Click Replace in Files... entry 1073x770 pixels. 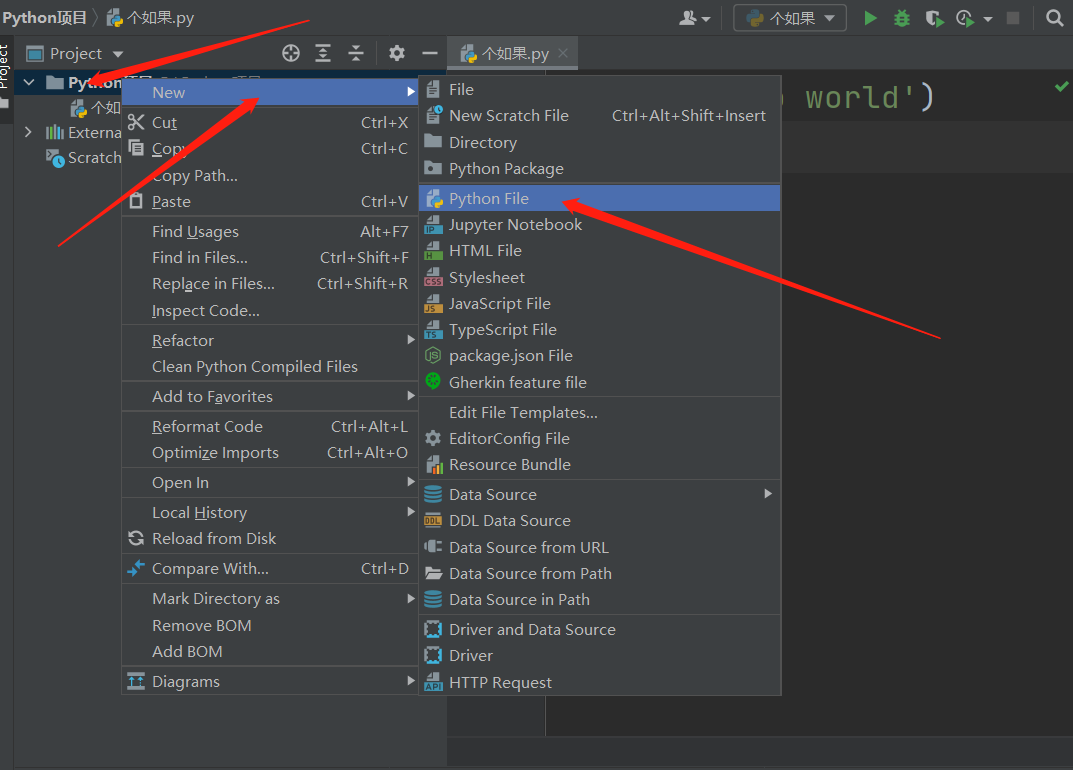(x=270, y=284)
